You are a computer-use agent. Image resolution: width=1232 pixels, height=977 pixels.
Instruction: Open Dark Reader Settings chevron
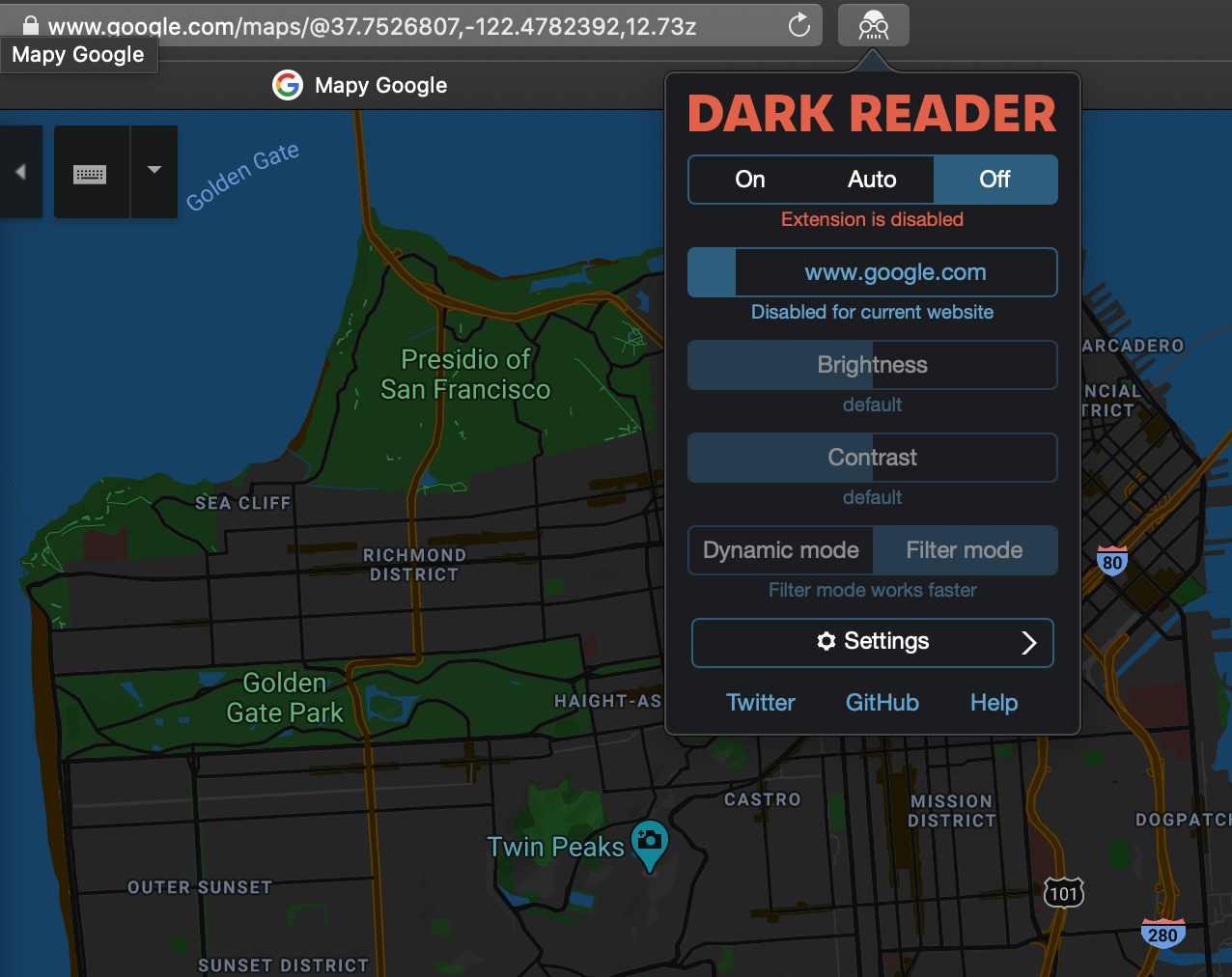tap(1029, 643)
